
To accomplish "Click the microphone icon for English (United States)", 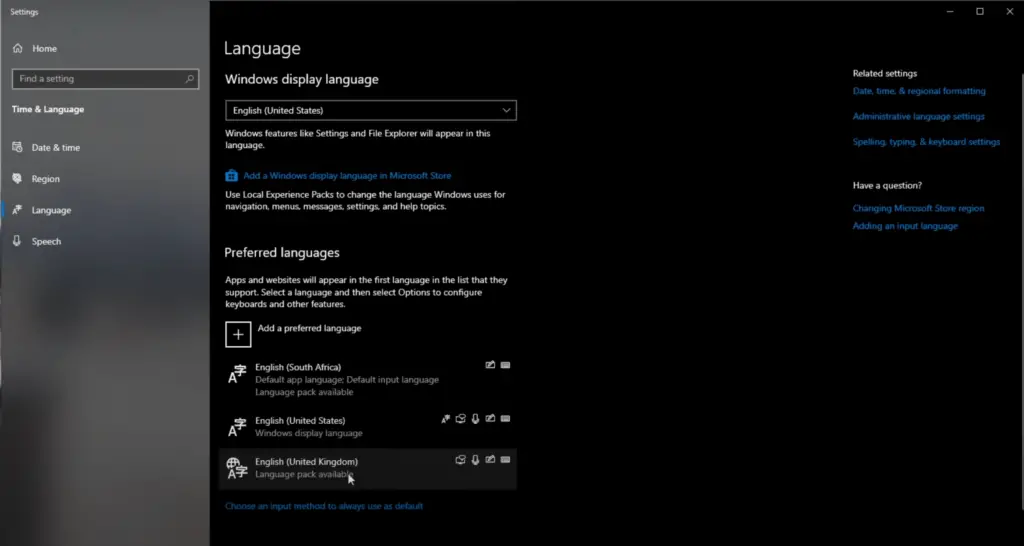I will (x=475, y=419).
